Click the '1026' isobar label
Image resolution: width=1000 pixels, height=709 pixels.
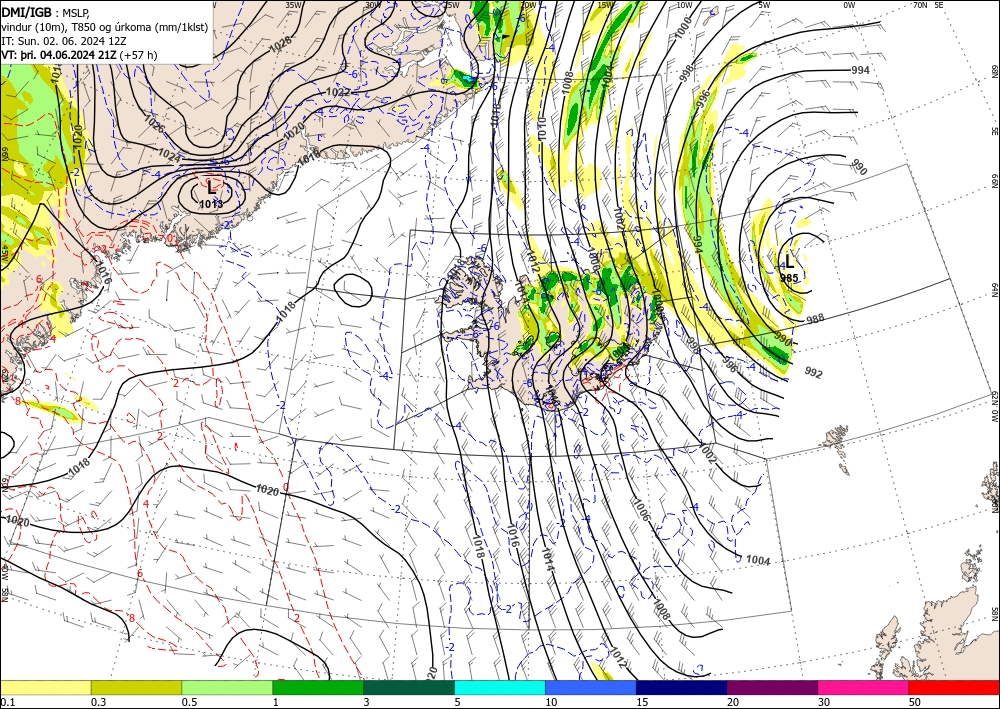click(154, 124)
